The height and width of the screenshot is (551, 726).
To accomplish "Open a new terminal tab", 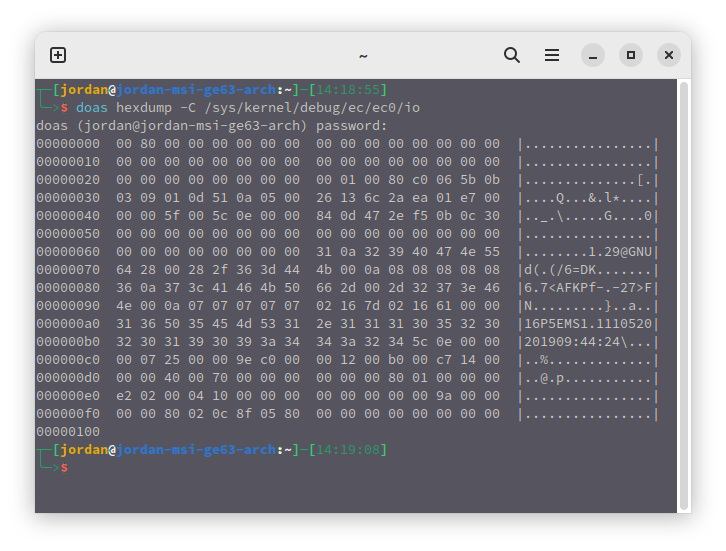I will pyautogui.click(x=58, y=55).
